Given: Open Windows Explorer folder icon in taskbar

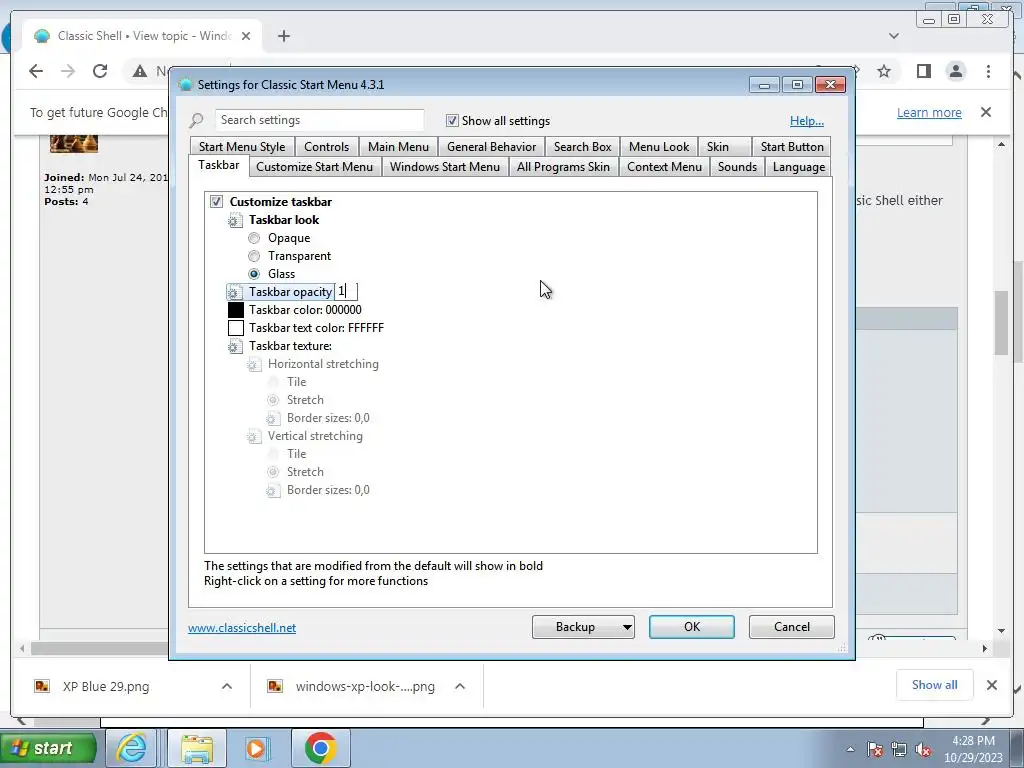Looking at the screenshot, I should tap(197, 748).
